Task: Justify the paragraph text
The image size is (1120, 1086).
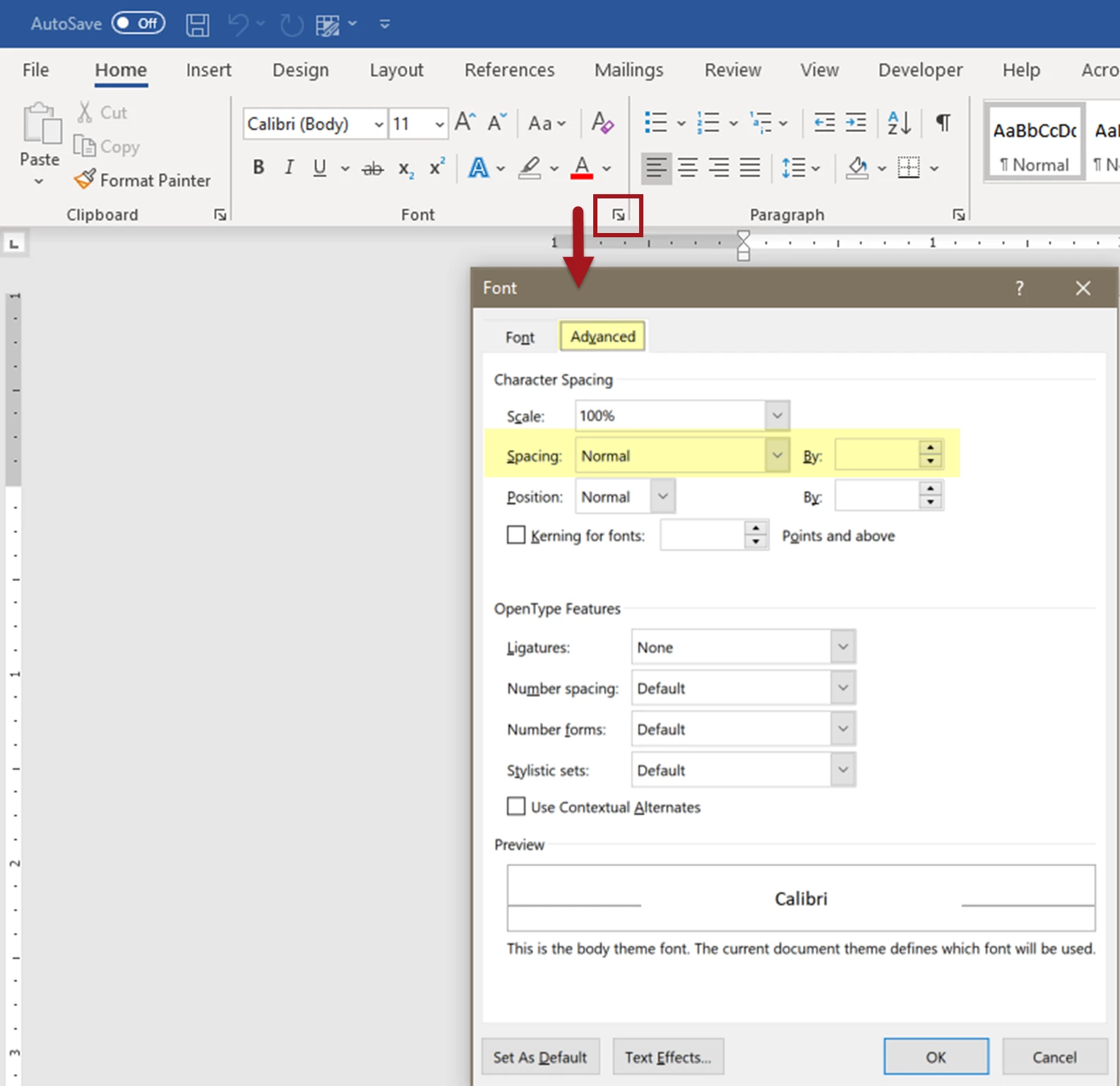Action: point(750,167)
